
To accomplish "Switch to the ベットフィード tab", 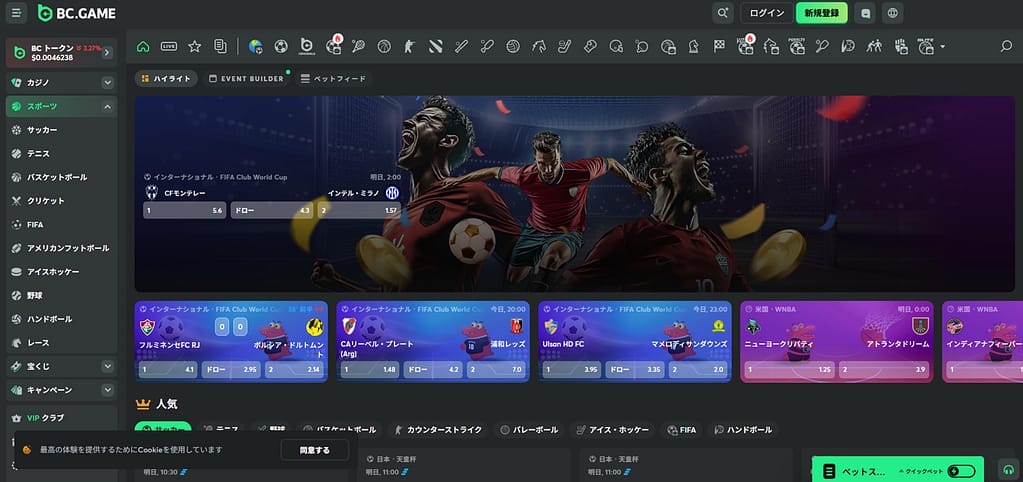I will tap(333, 79).
